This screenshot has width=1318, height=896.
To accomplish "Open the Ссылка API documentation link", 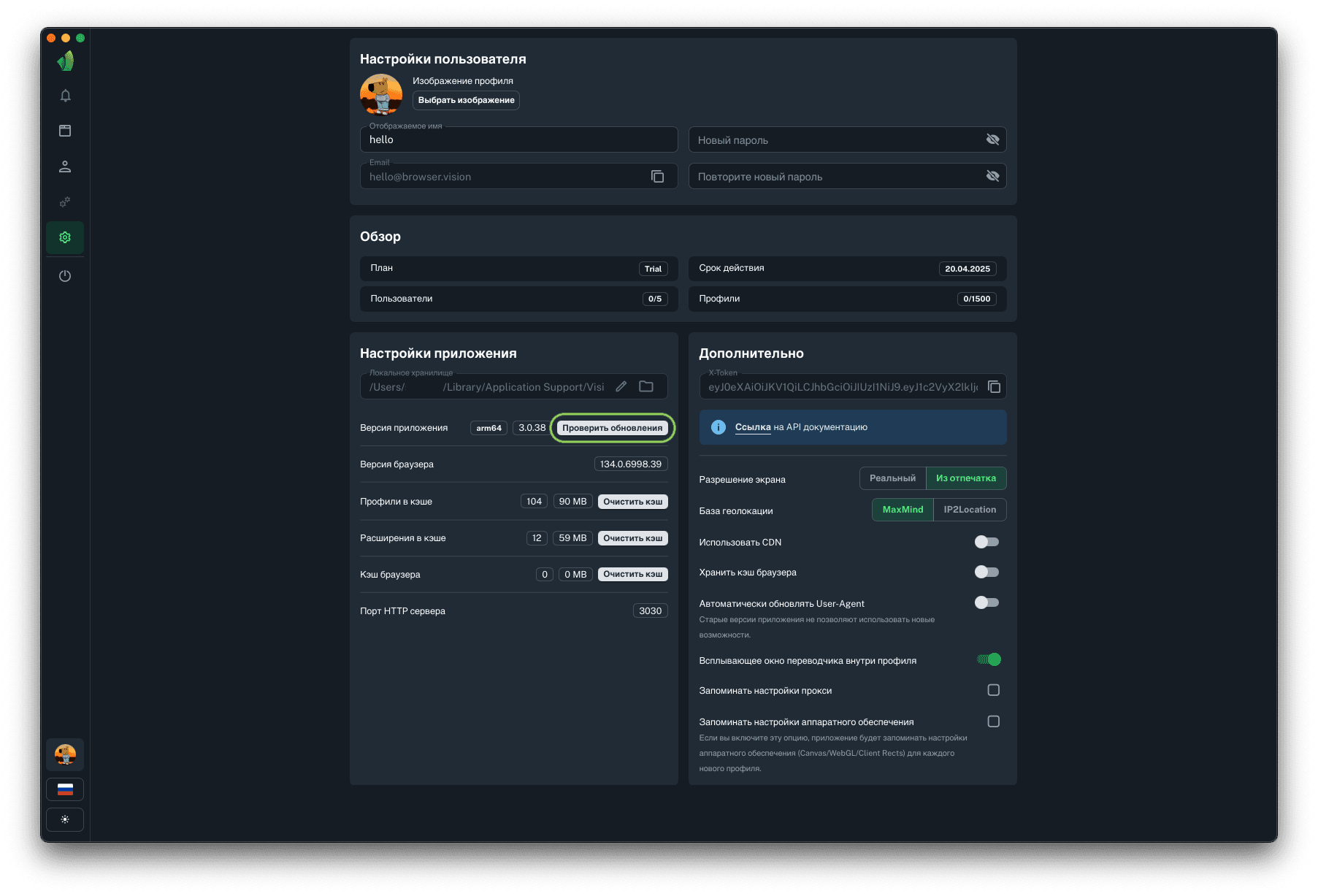I will 752,427.
